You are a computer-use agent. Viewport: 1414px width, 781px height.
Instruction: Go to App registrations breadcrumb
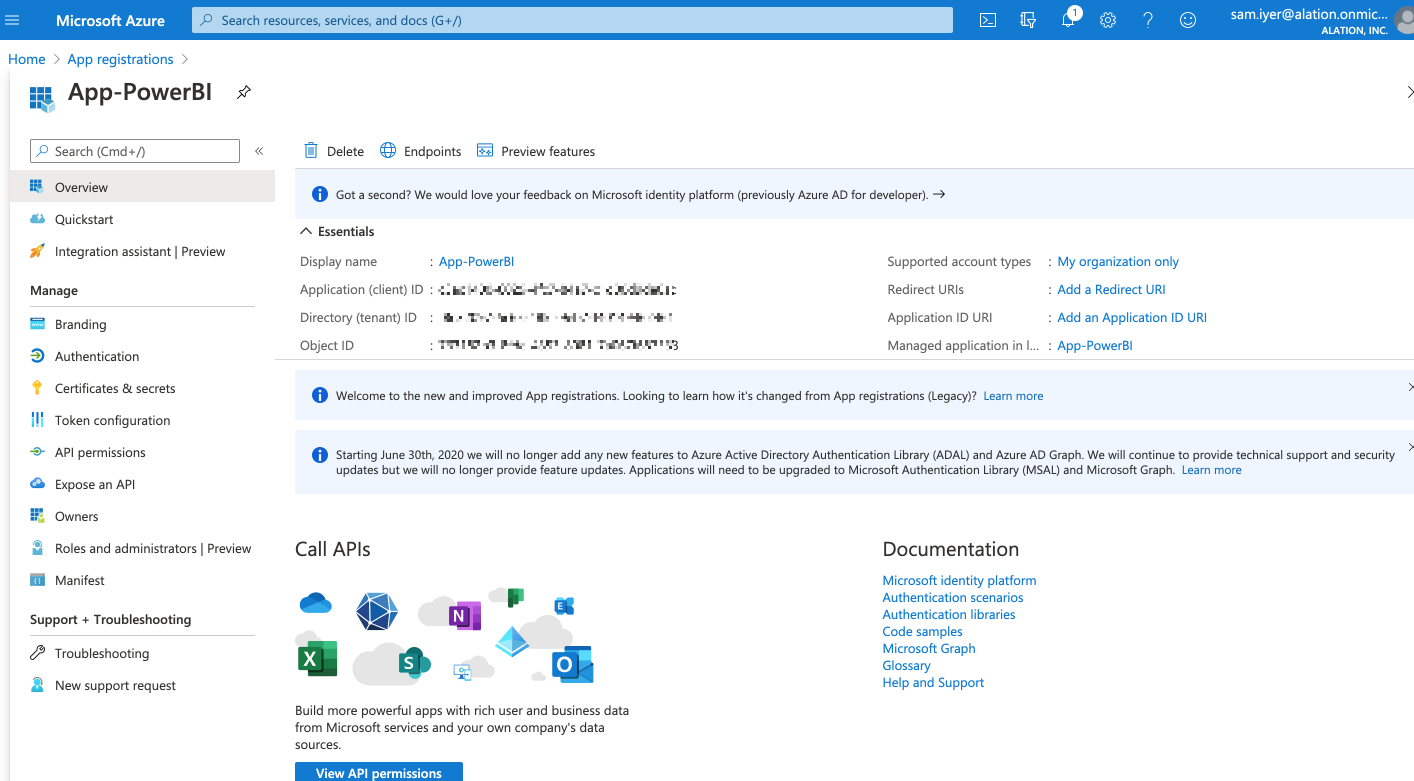point(120,59)
